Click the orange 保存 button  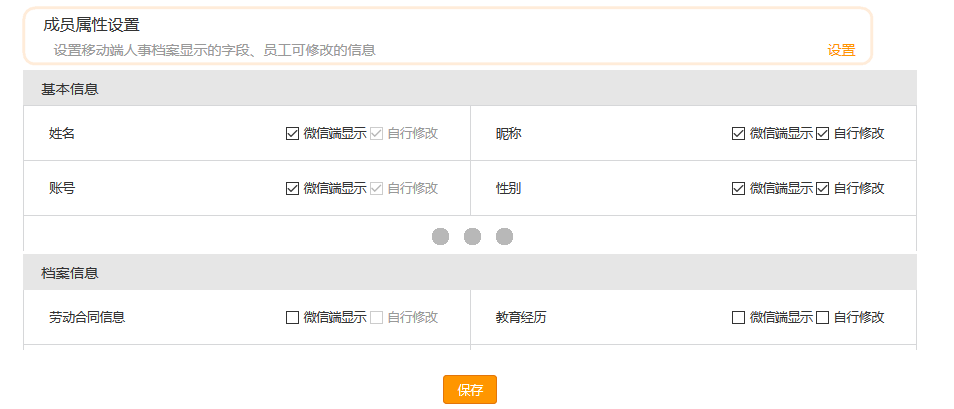pyautogui.click(x=470, y=390)
